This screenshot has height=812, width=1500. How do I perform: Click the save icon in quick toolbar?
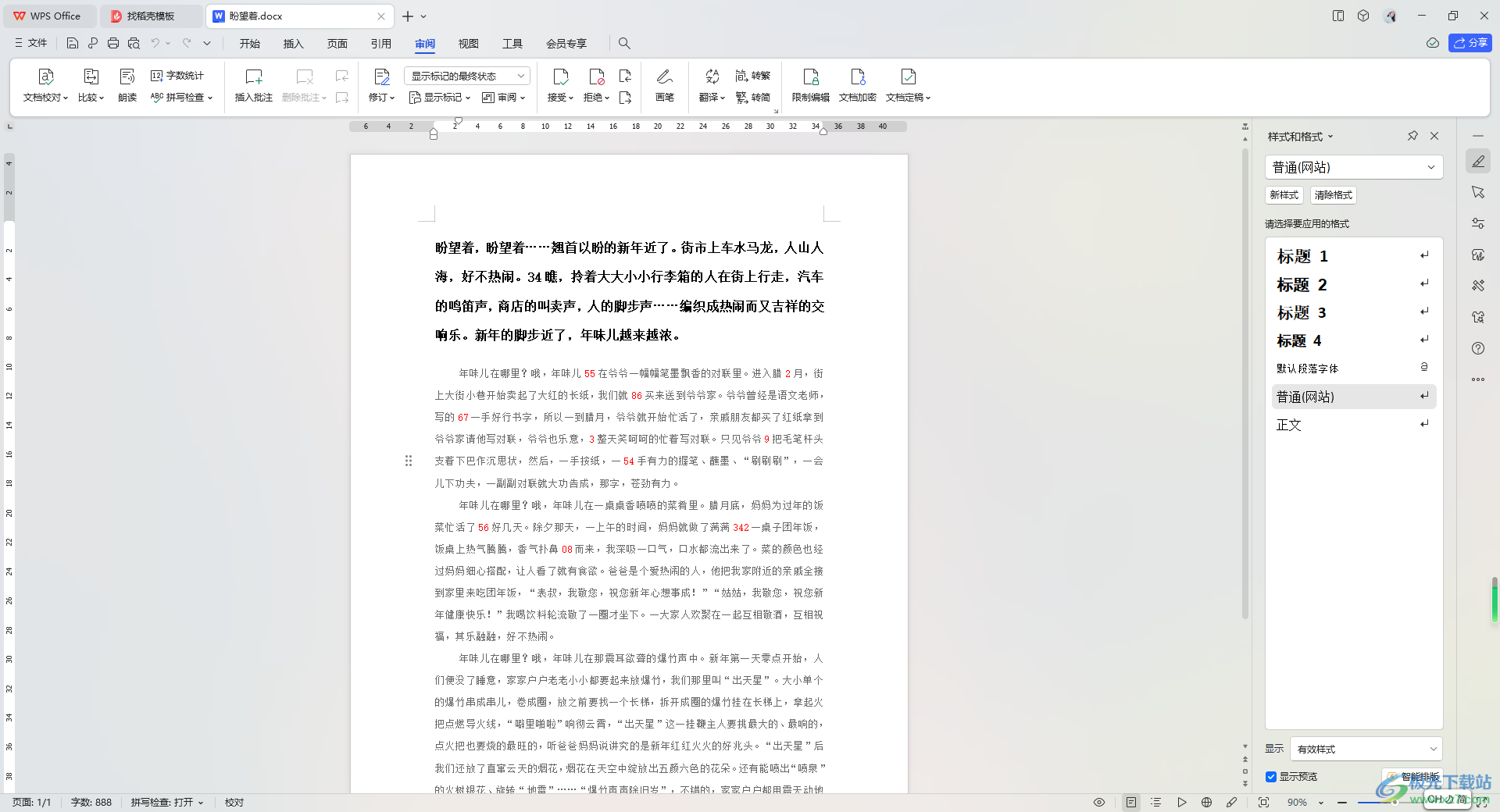tap(73, 44)
